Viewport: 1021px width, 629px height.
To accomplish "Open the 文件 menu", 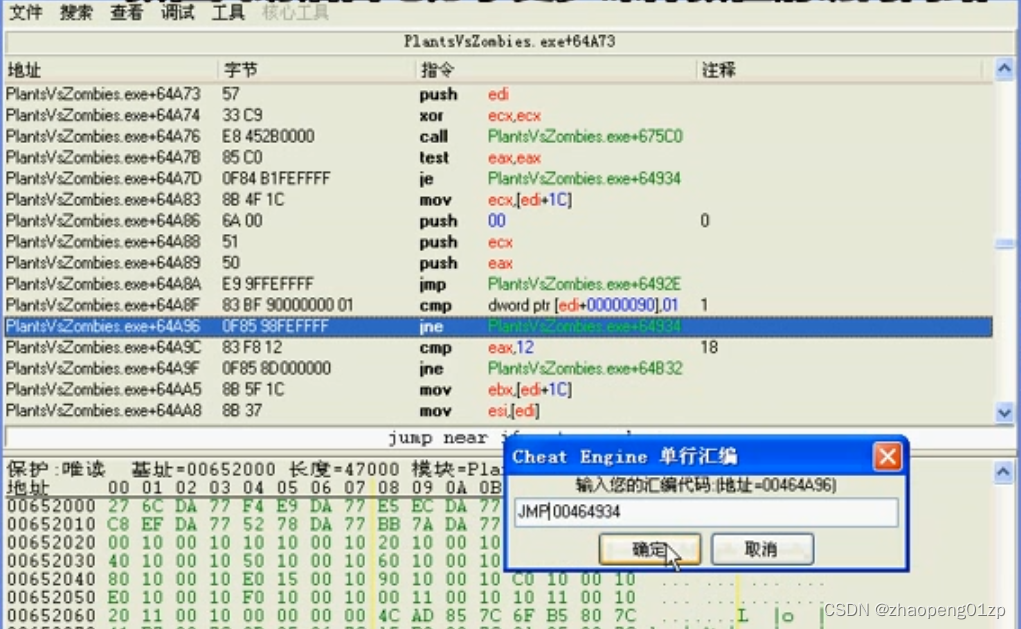I will coord(25,12).
